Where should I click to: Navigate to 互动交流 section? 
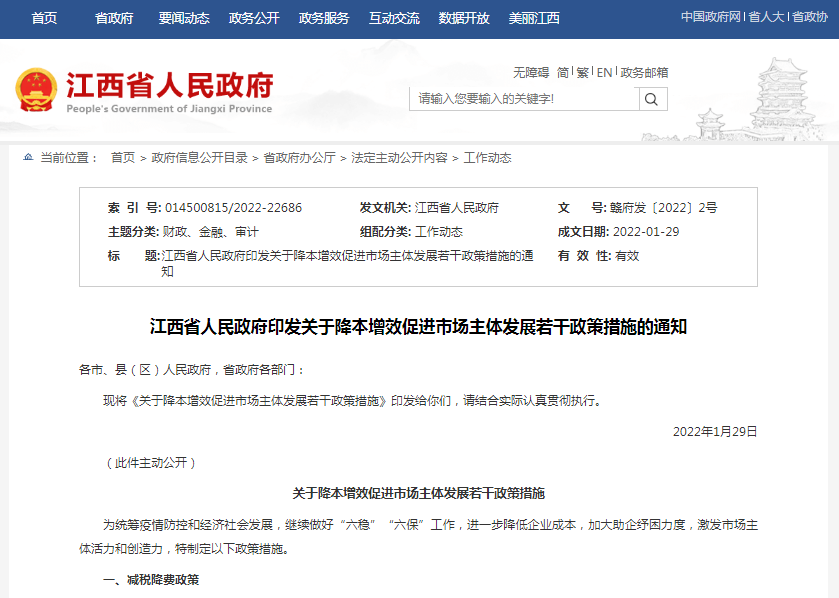pyautogui.click(x=394, y=18)
